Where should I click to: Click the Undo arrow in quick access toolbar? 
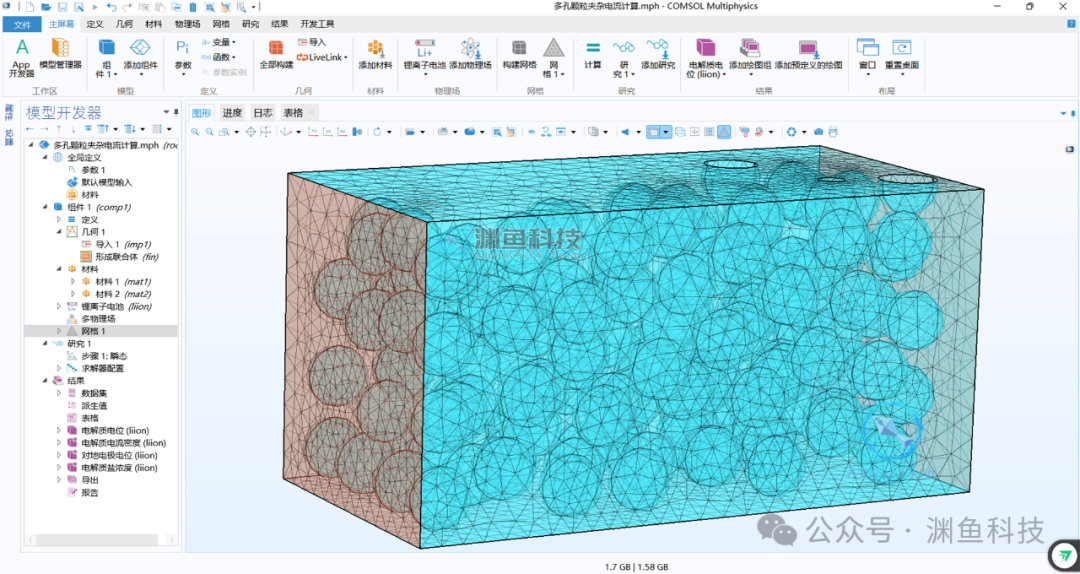click(x=112, y=7)
